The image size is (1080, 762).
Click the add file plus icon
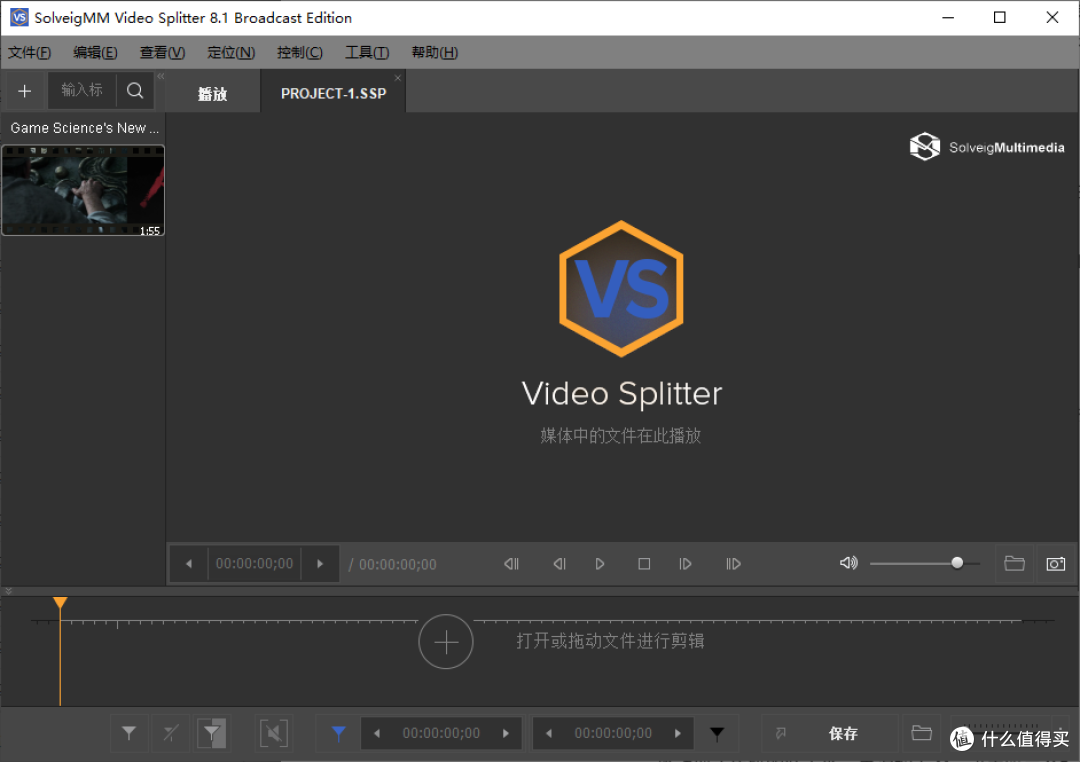(x=23, y=90)
